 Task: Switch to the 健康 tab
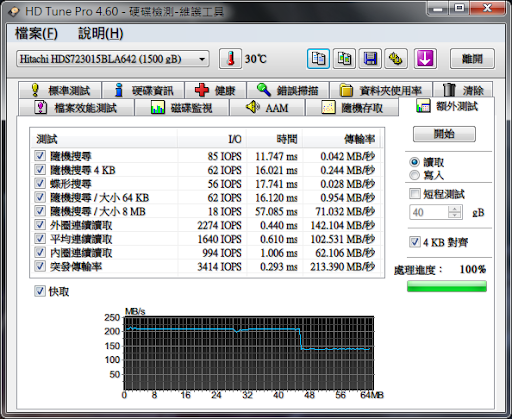click(x=215, y=90)
